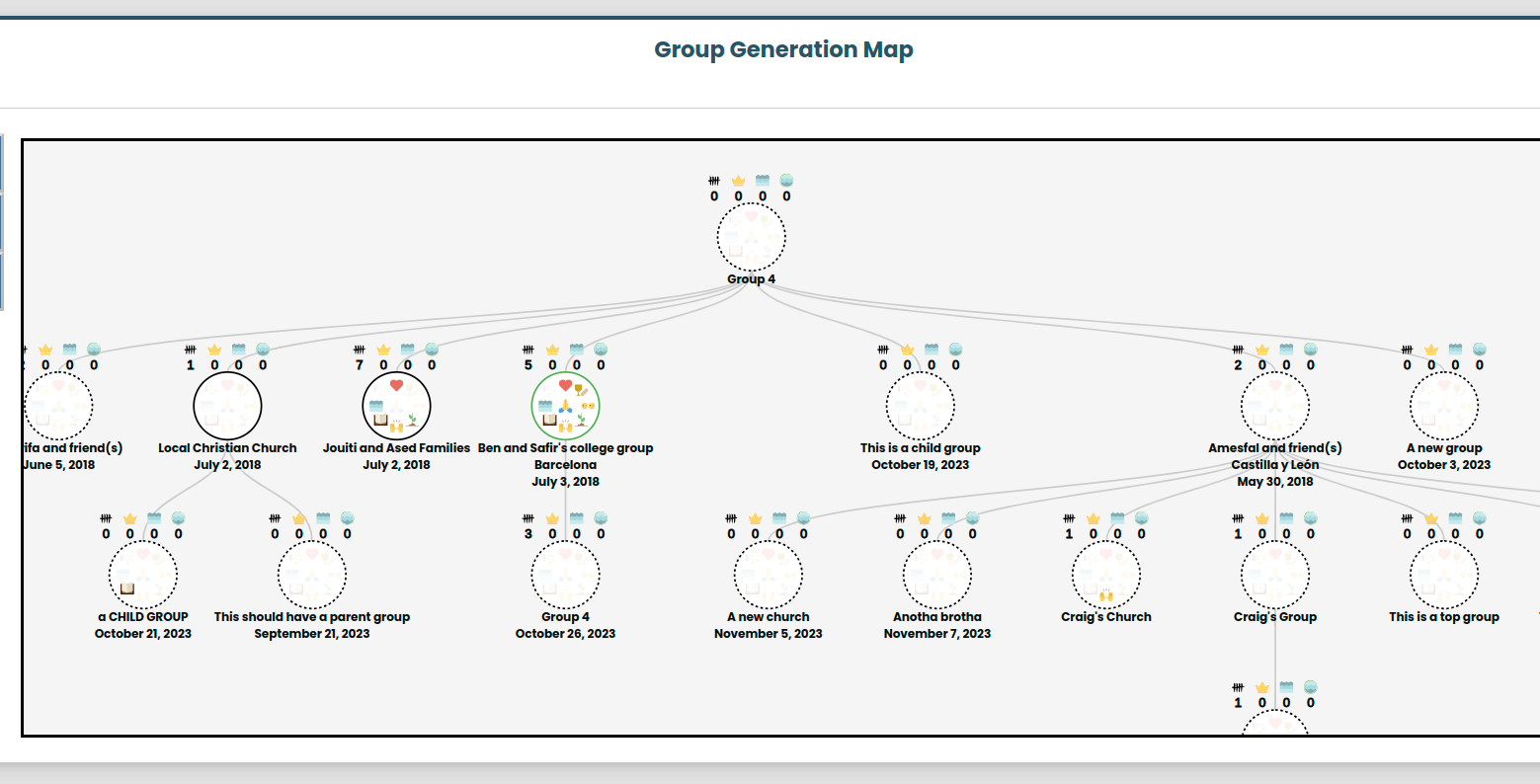Click crown icon above Ben and Safir's group
1540x784 pixels.
pyautogui.click(x=552, y=350)
